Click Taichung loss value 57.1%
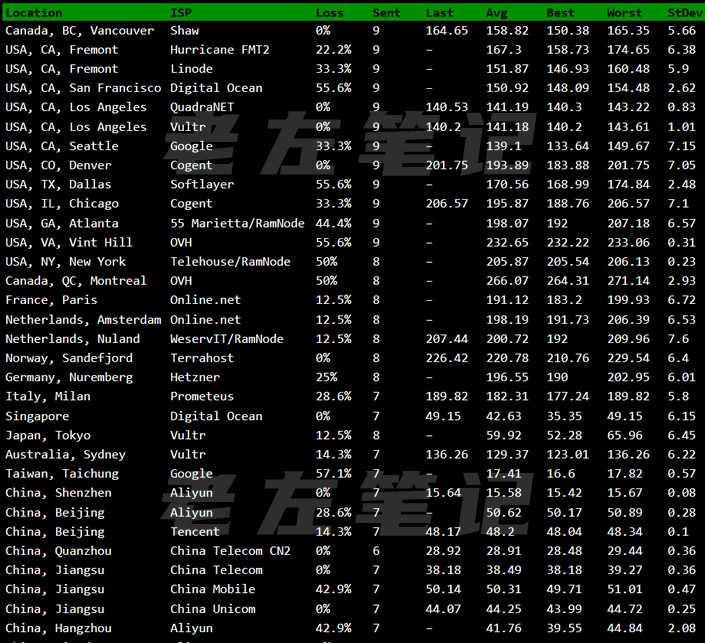Image resolution: width=705 pixels, height=643 pixels. point(334,473)
